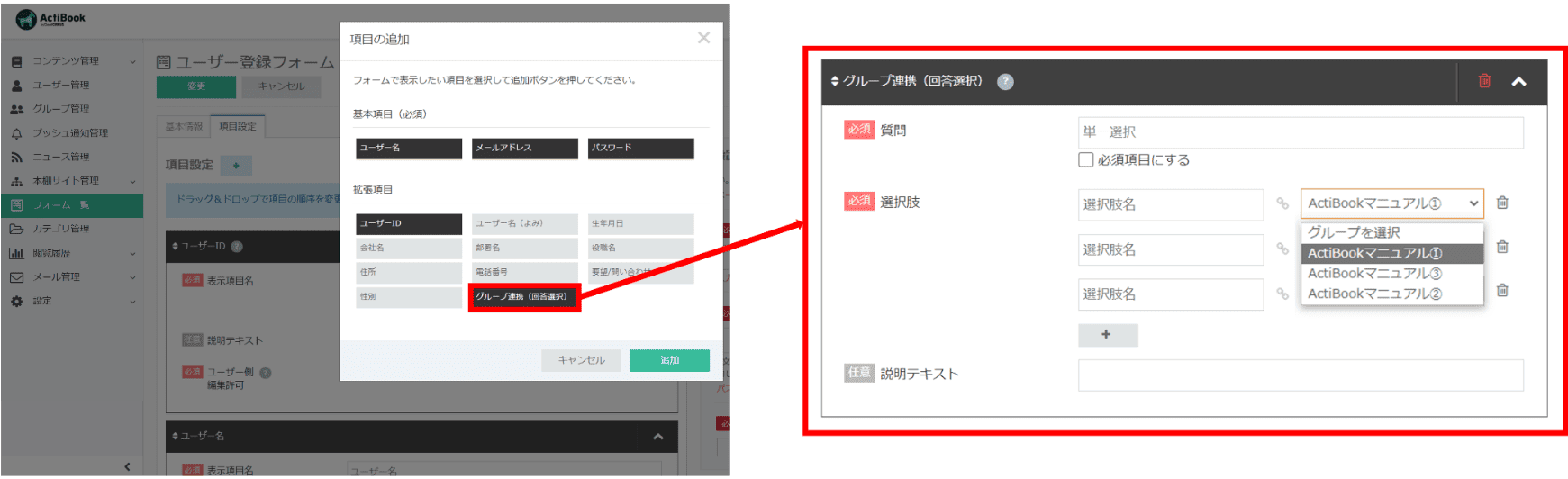The height and width of the screenshot is (479, 1568).
Task: Select パスワード basic item
Action: coord(641,148)
